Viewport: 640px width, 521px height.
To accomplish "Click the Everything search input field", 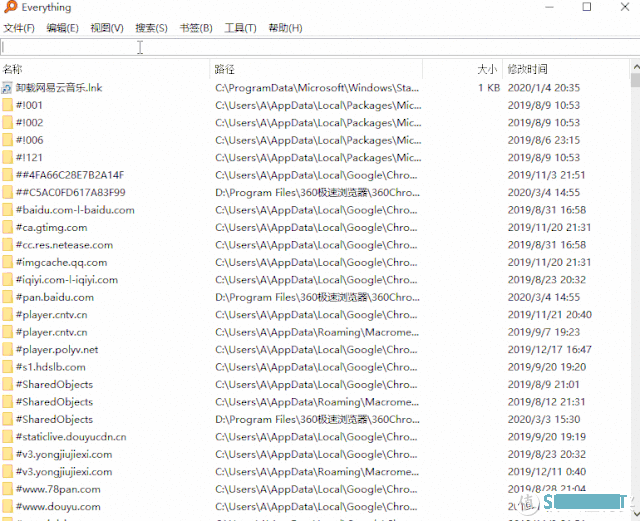I will pos(320,47).
